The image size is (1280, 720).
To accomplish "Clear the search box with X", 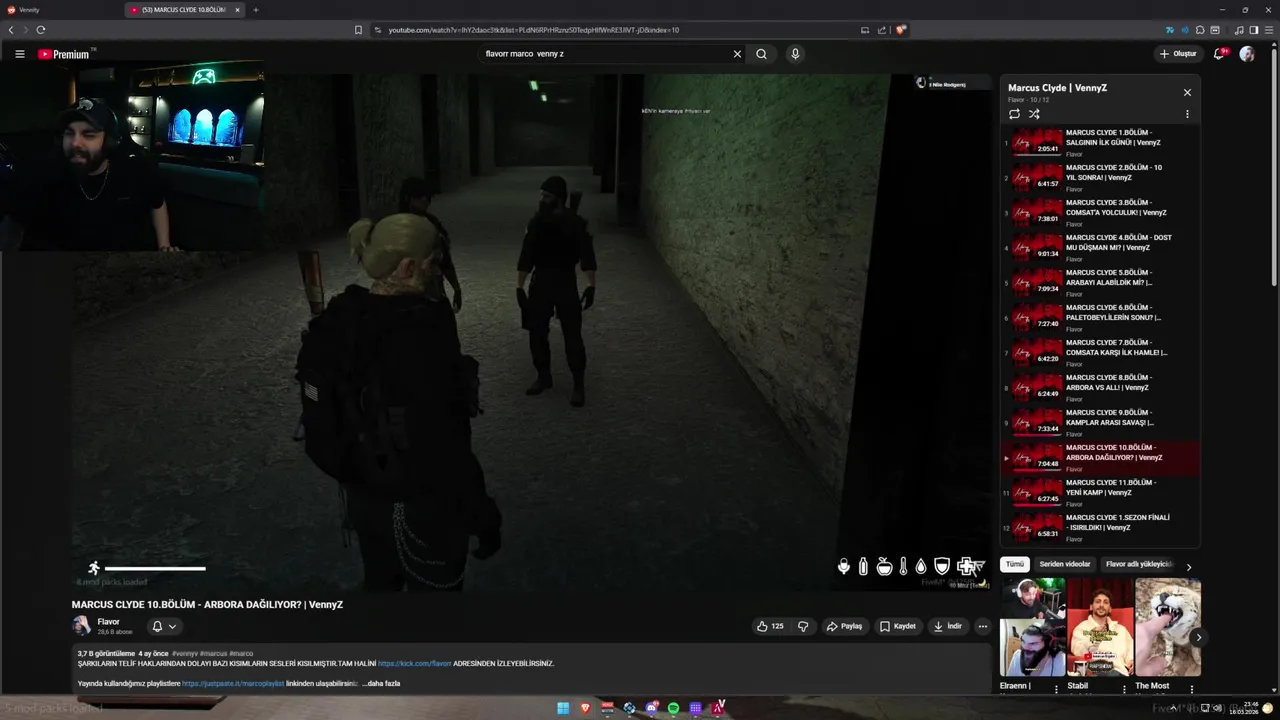I will pos(737,54).
